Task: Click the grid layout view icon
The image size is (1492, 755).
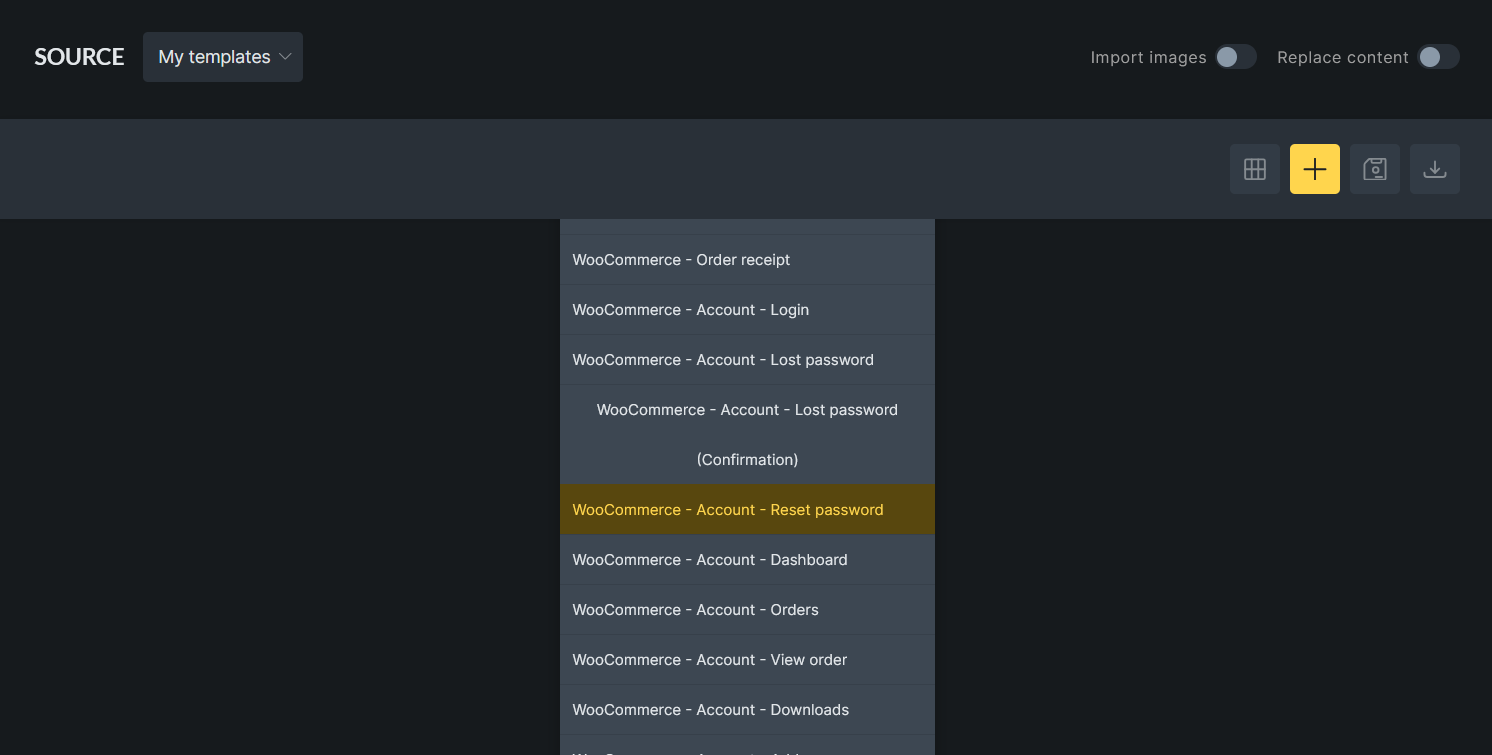Action: click(1254, 169)
